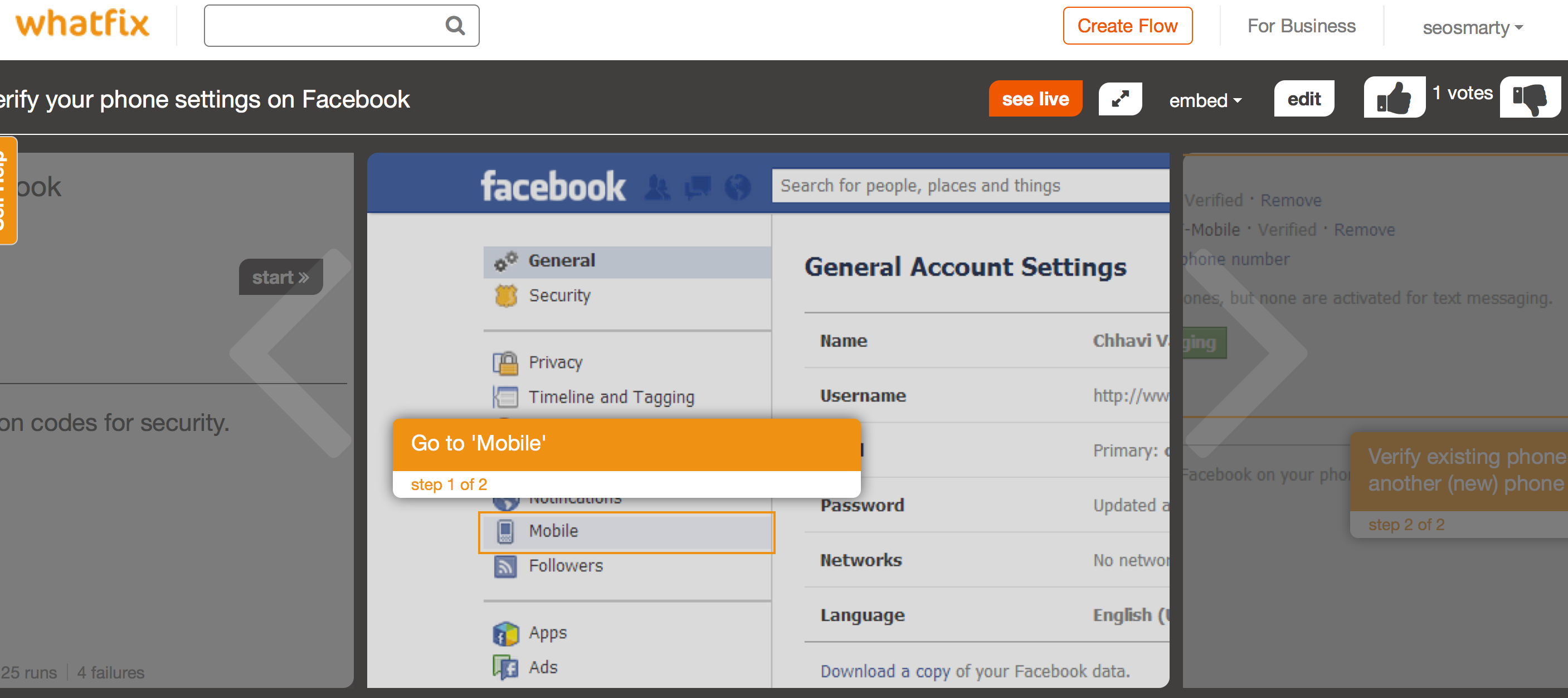The width and height of the screenshot is (1568, 698).
Task: Click the Mobile phone icon
Action: (505, 532)
